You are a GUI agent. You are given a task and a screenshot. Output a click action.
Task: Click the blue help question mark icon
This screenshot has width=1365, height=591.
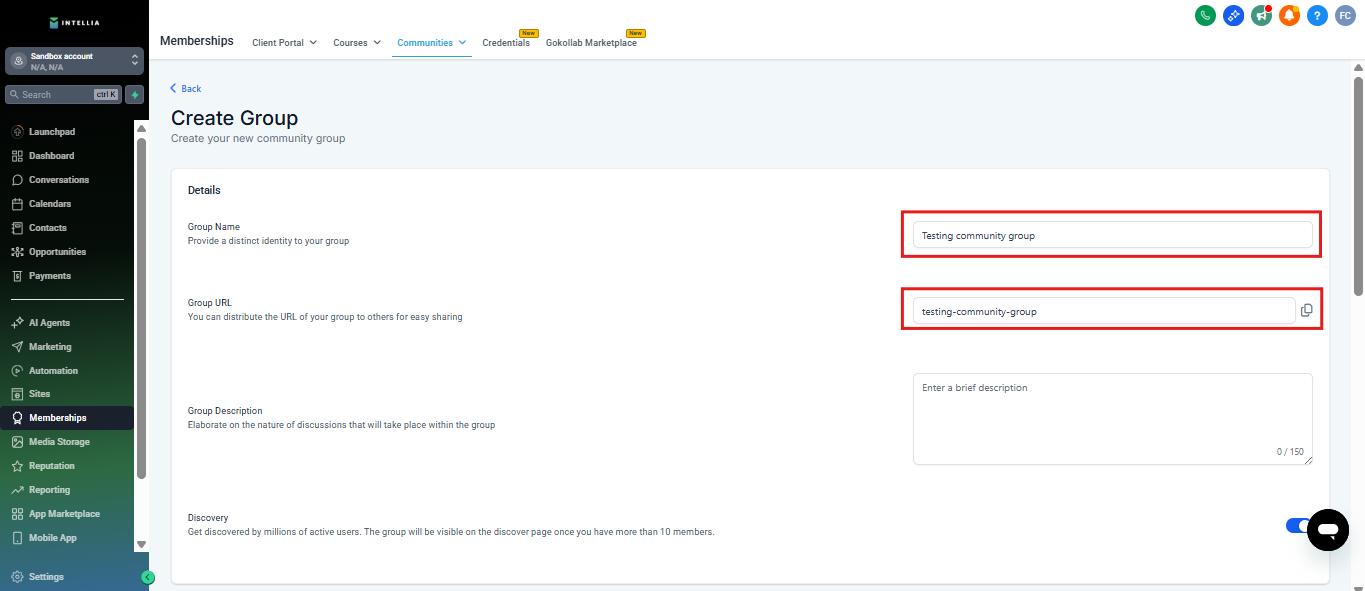[1317, 16]
